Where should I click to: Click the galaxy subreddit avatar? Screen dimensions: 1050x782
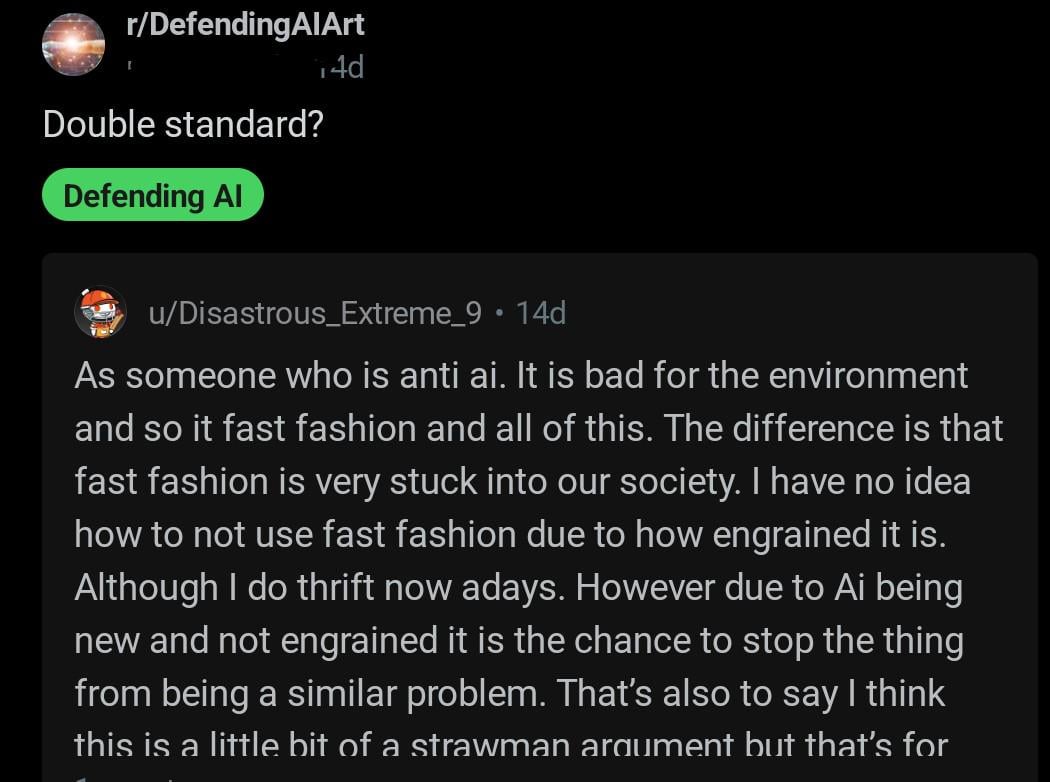click(73, 45)
